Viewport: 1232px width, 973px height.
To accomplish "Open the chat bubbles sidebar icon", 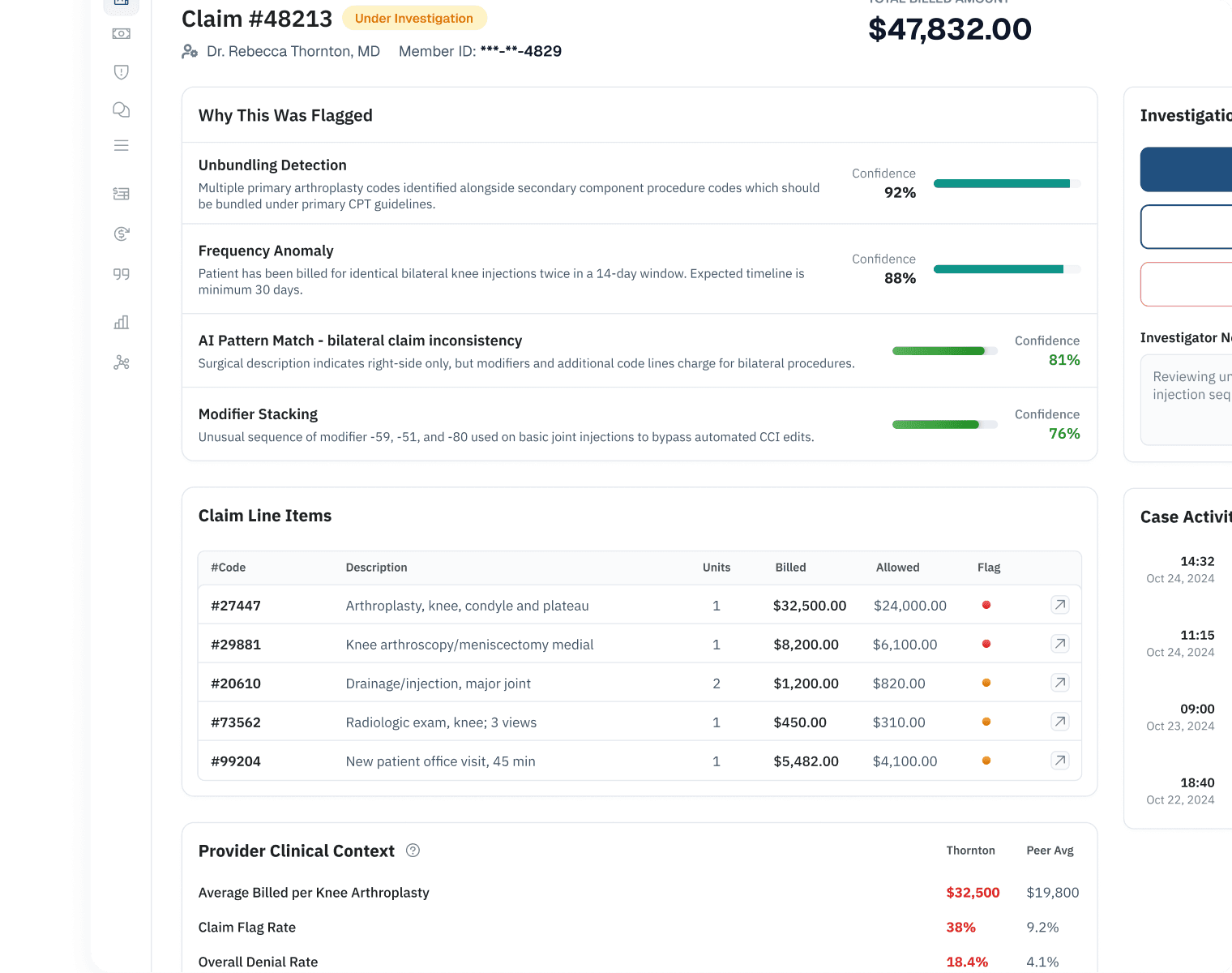I will pyautogui.click(x=122, y=109).
